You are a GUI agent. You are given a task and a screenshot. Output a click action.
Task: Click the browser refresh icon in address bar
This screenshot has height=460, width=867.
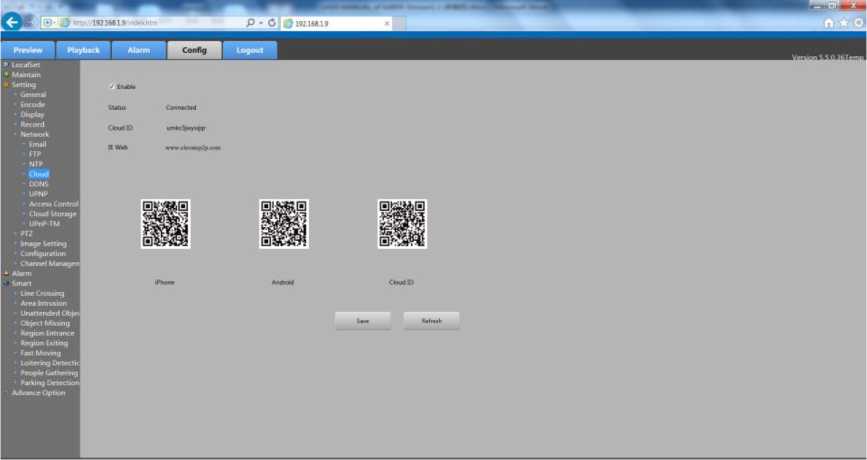pos(271,22)
